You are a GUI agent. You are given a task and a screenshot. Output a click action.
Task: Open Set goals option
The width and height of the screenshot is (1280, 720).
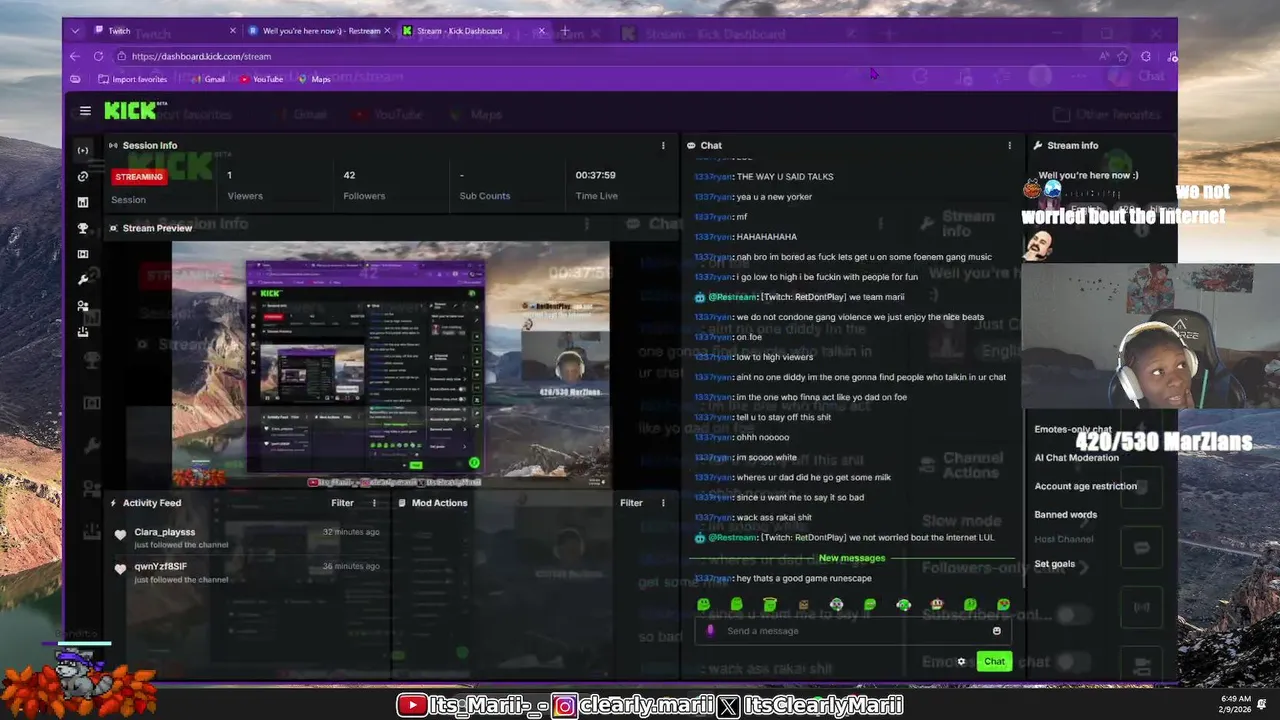[x=1055, y=564]
